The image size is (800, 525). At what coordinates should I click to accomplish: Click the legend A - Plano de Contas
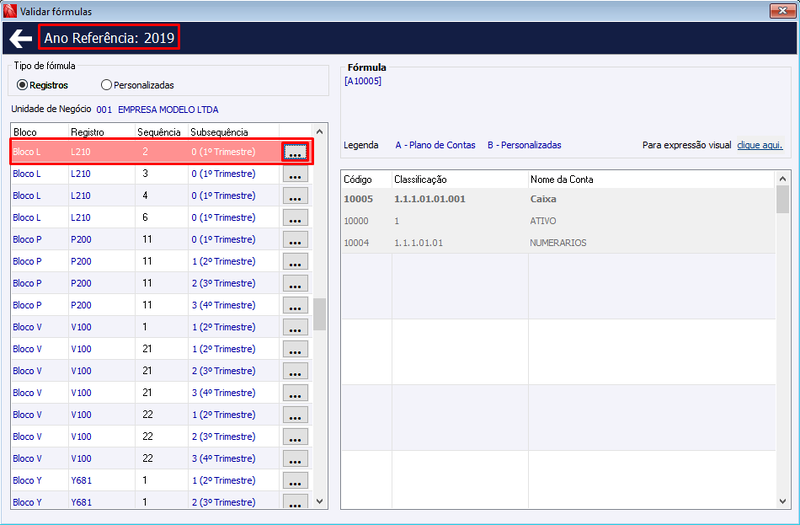pos(435,145)
